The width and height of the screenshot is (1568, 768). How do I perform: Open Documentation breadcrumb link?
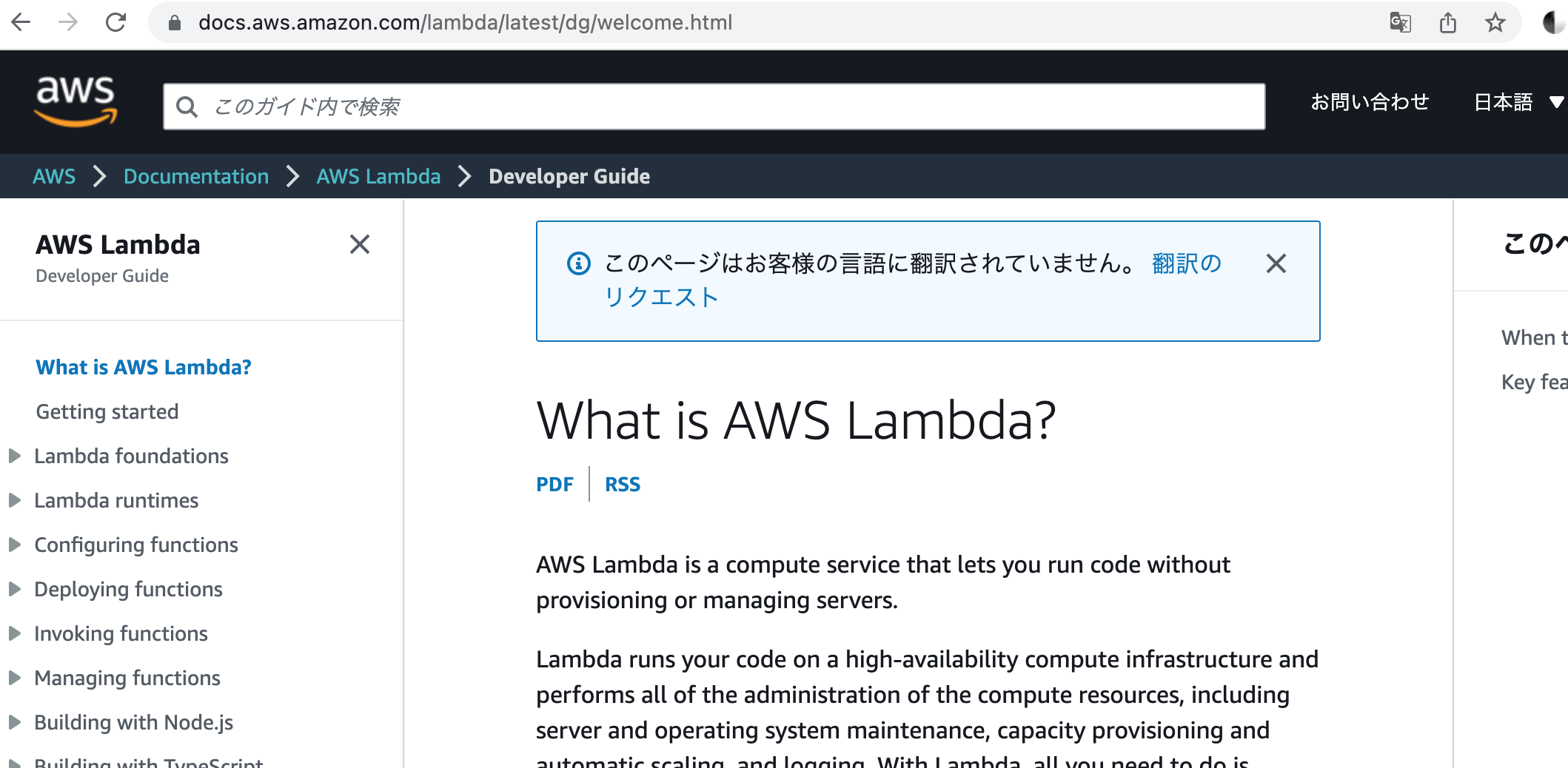point(196,176)
